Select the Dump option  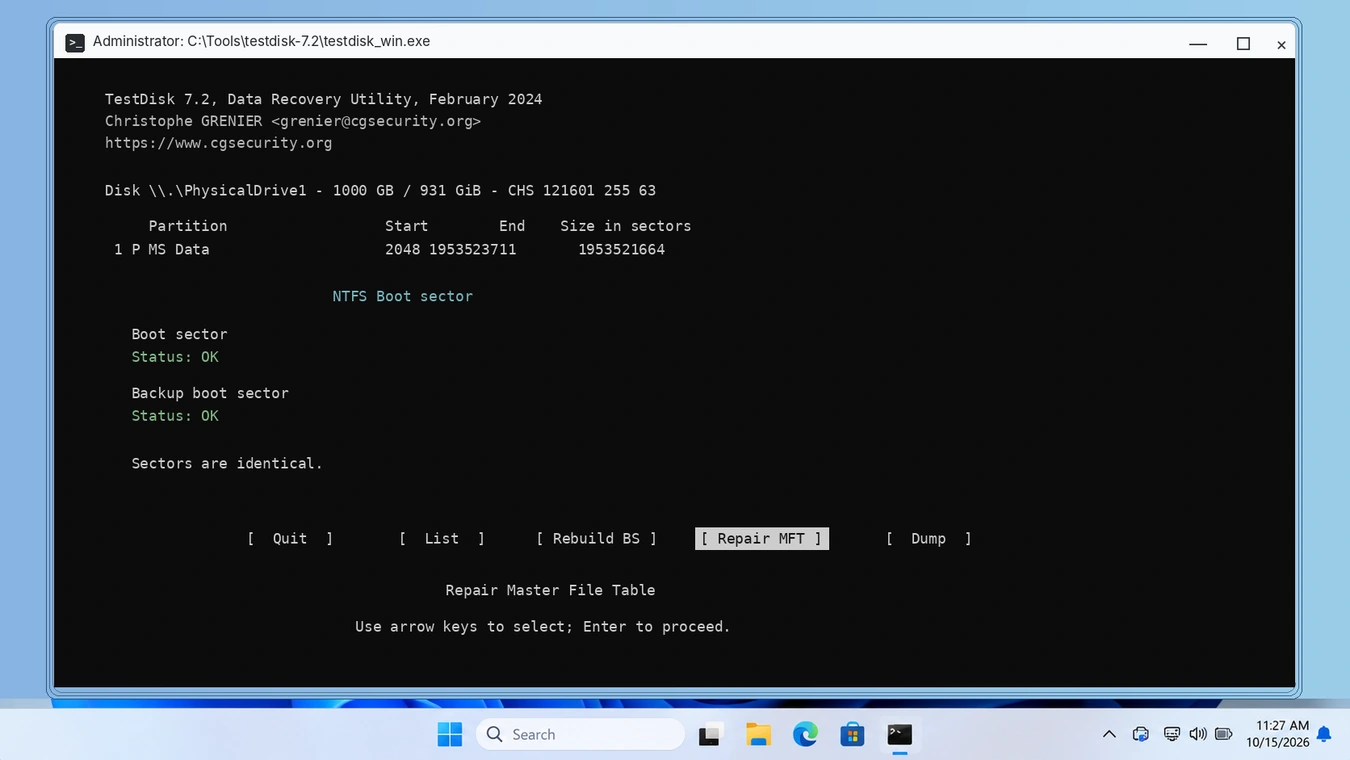pos(928,538)
